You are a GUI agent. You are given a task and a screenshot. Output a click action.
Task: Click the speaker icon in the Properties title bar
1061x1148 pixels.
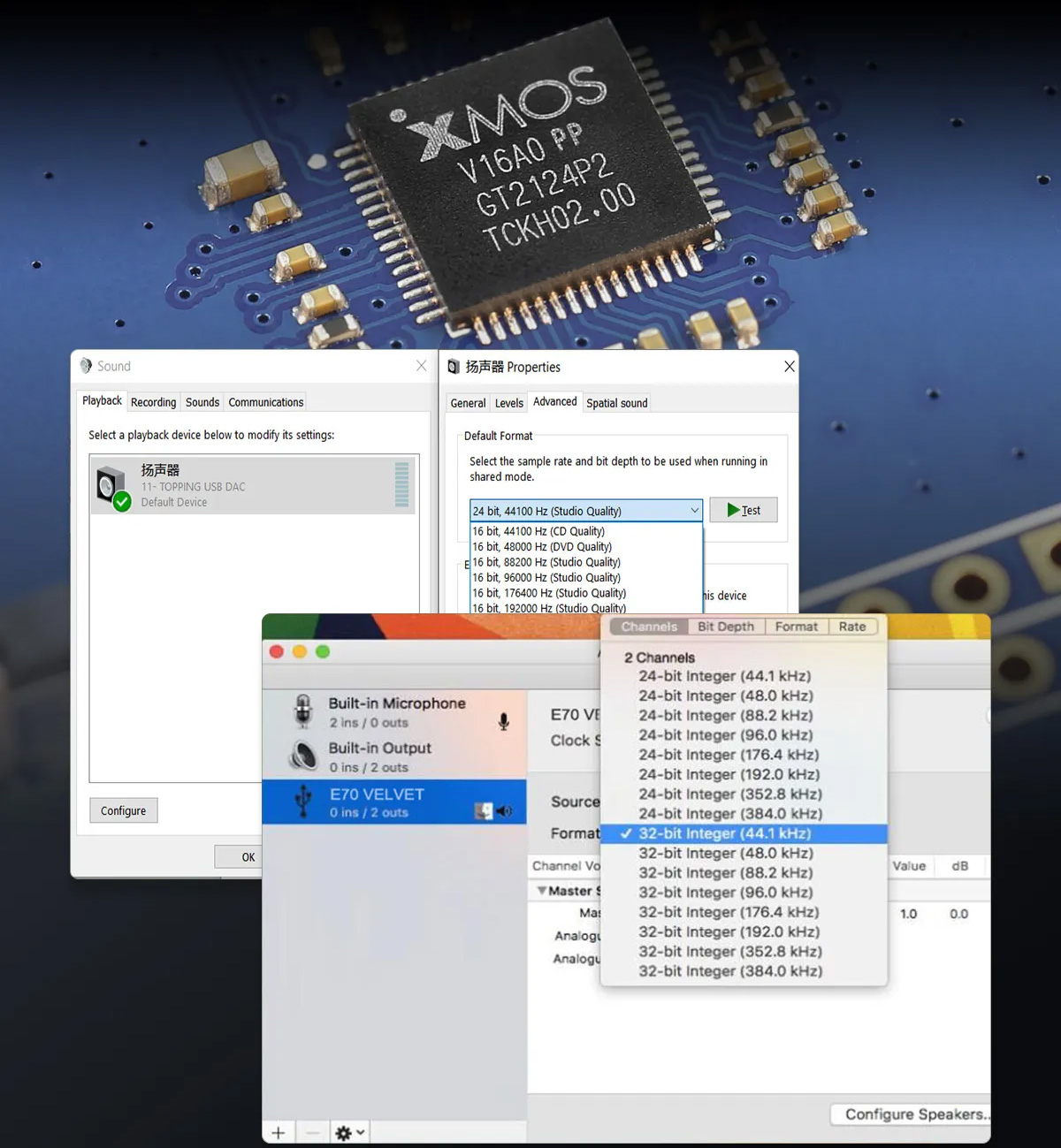[x=454, y=367]
